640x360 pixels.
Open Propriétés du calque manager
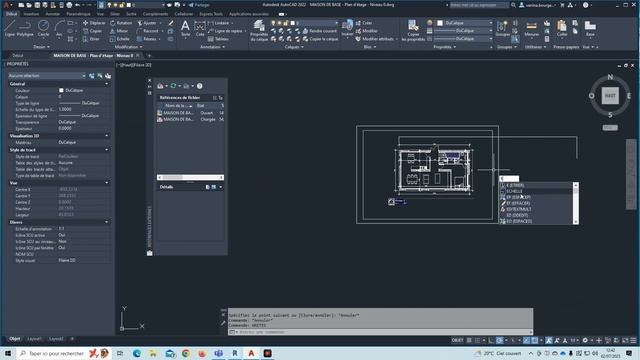(259, 31)
